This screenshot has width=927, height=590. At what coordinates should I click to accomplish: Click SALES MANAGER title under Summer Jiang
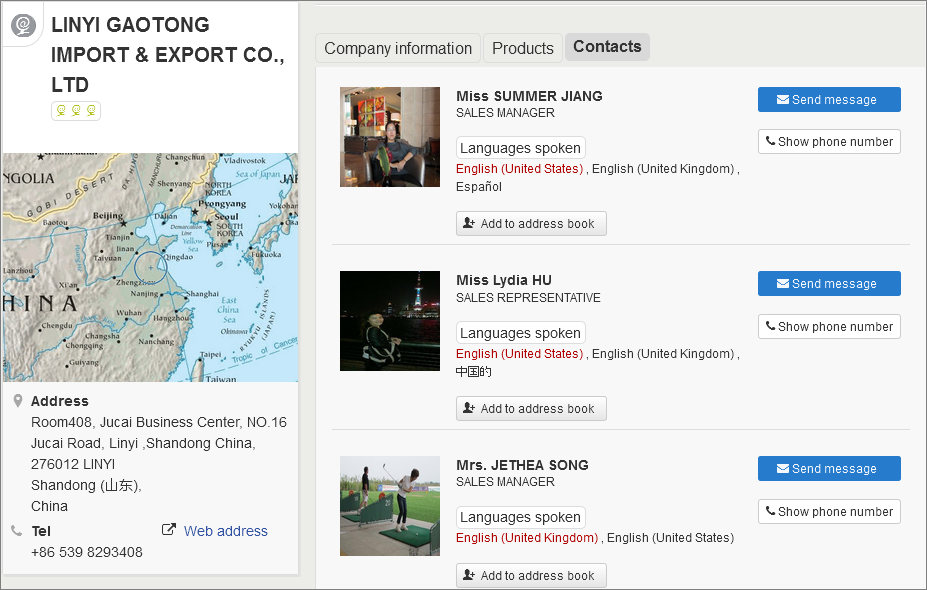(505, 113)
